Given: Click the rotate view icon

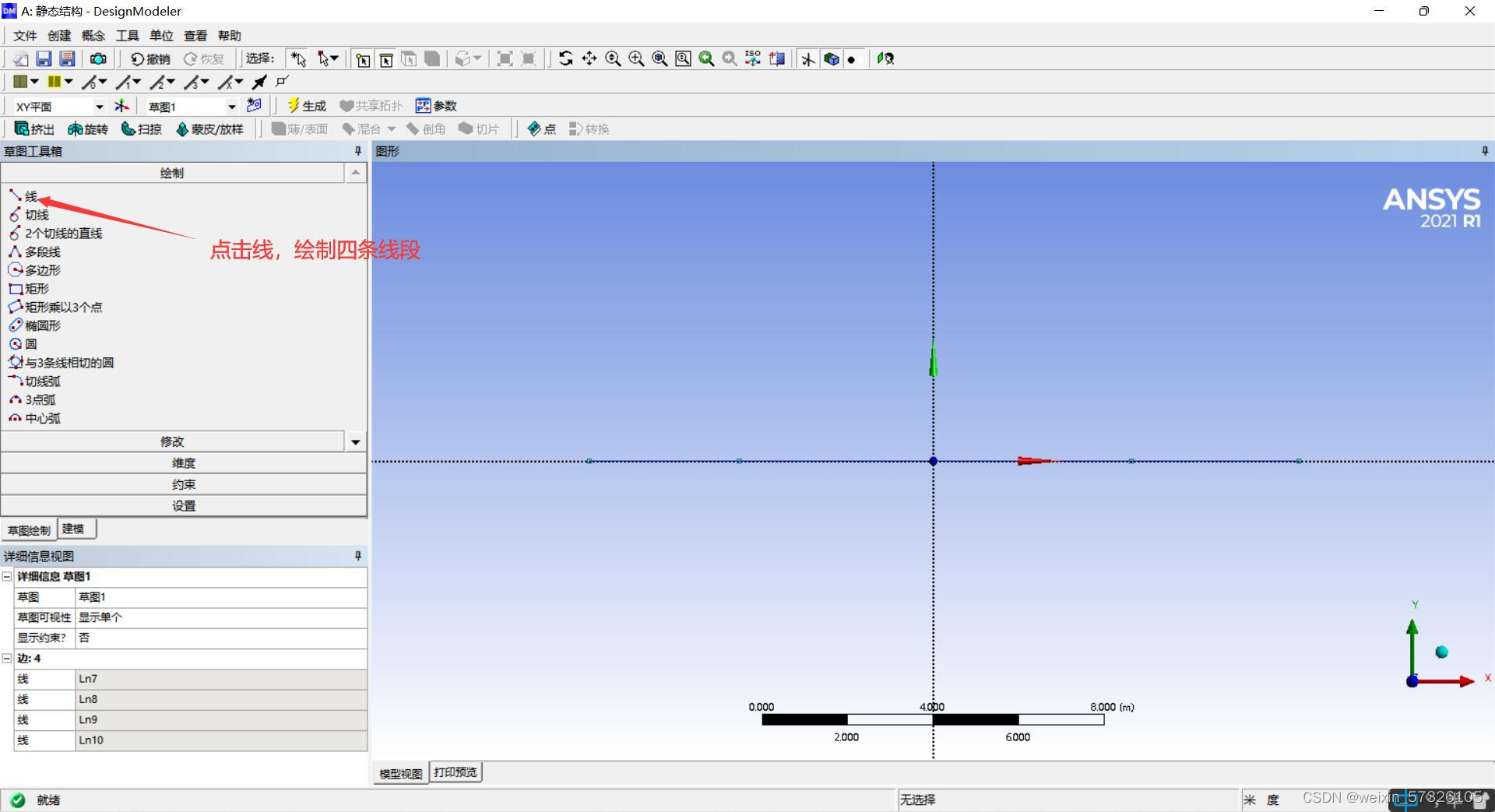Looking at the screenshot, I should 566,59.
